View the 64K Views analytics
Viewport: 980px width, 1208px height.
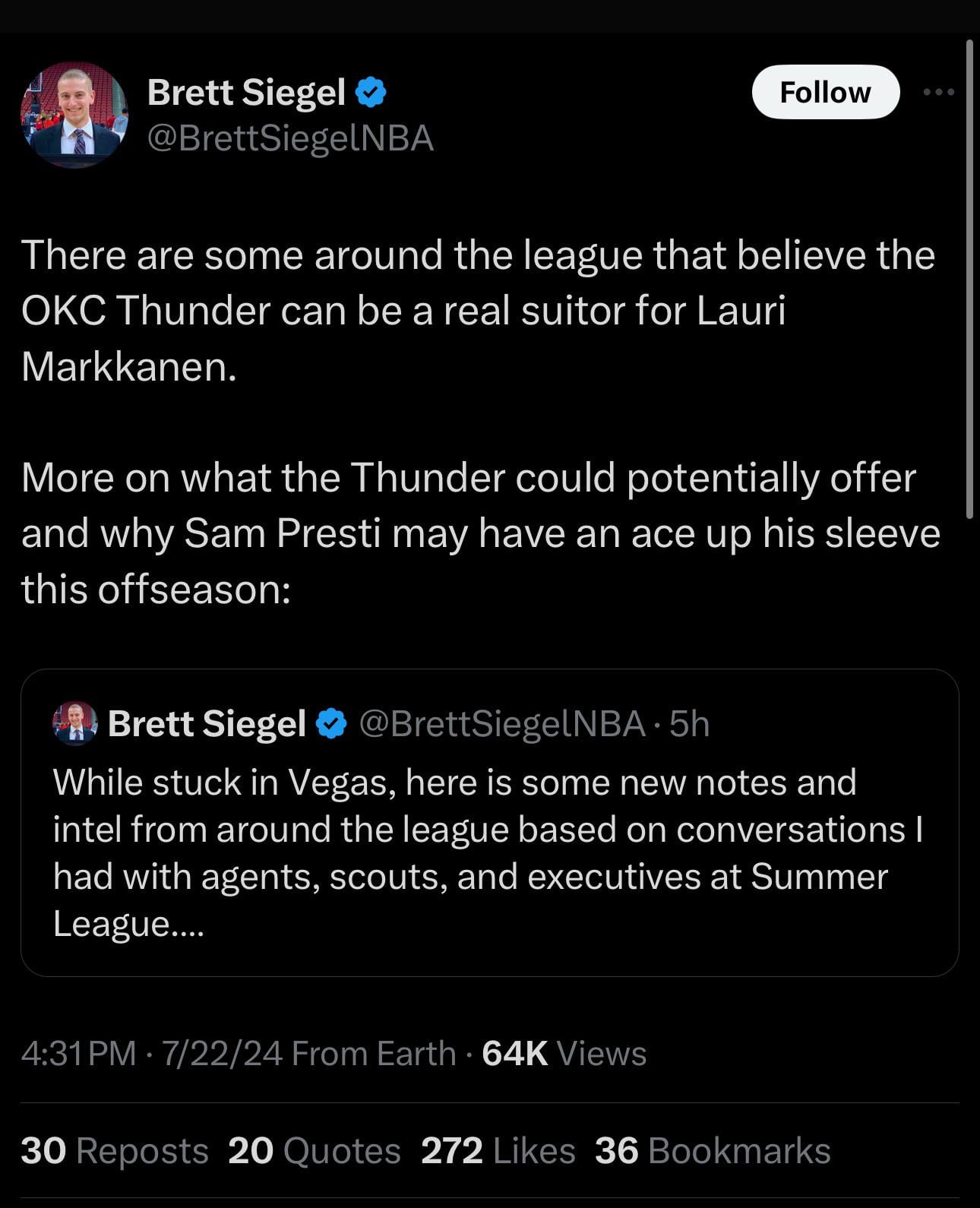pyautogui.click(x=564, y=1054)
